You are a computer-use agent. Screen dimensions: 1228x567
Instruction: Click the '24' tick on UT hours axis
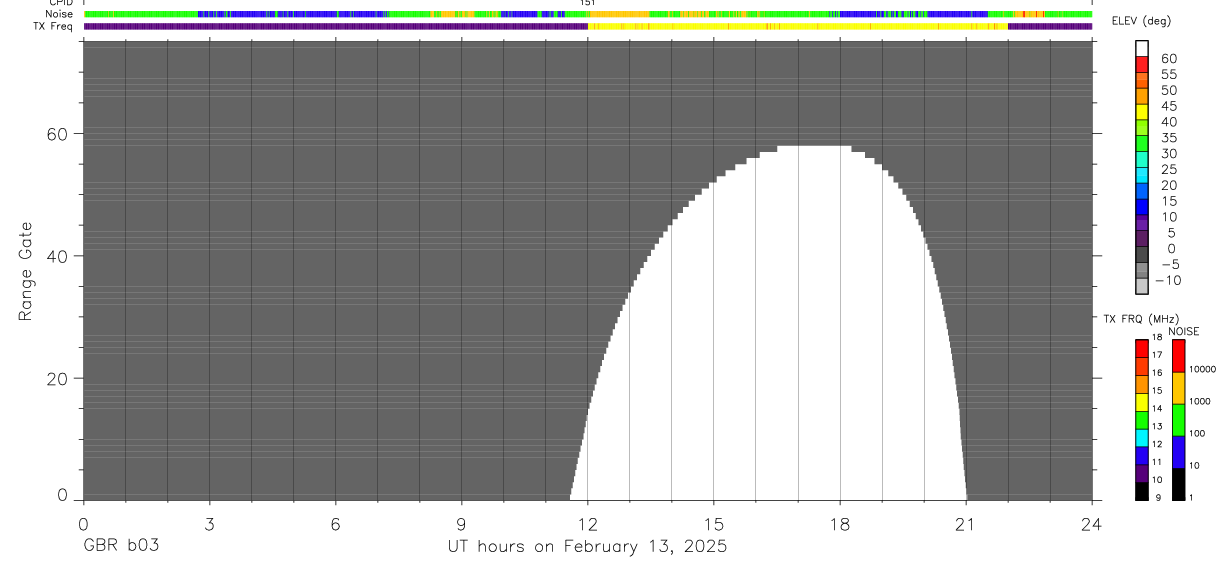(x=1092, y=523)
